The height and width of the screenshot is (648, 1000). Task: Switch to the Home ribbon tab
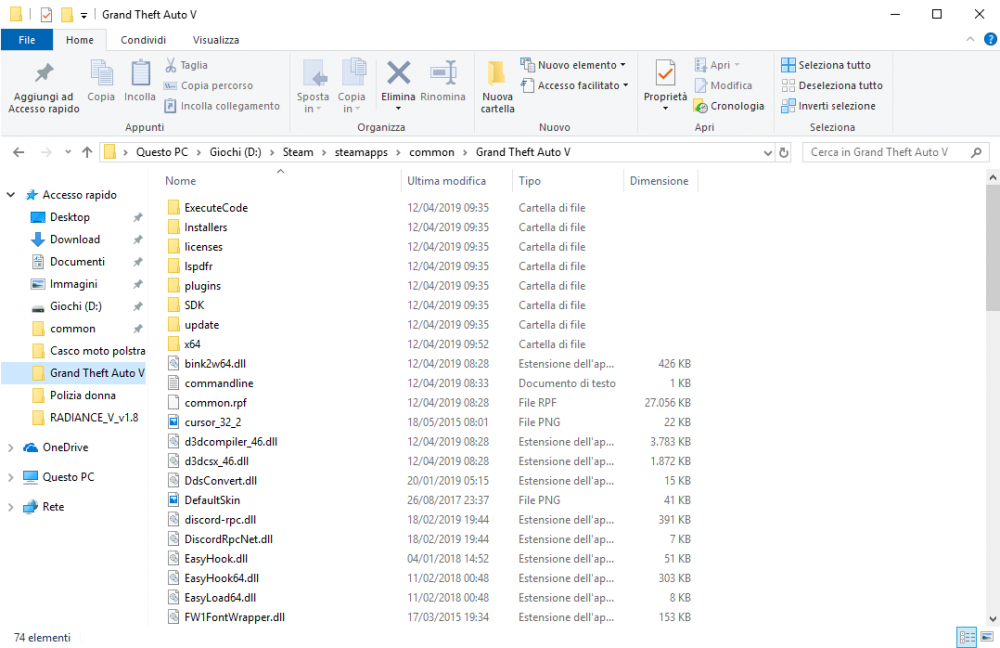pyautogui.click(x=80, y=40)
